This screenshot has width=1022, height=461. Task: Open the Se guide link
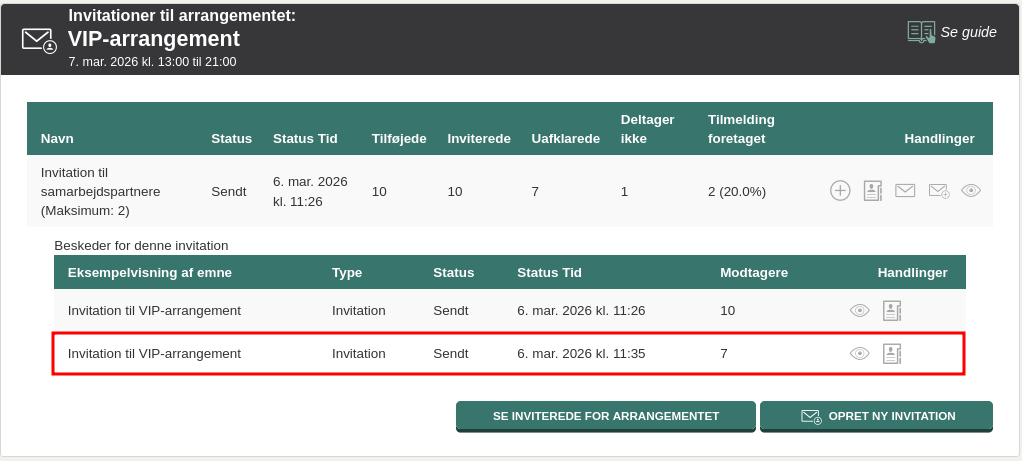968,32
